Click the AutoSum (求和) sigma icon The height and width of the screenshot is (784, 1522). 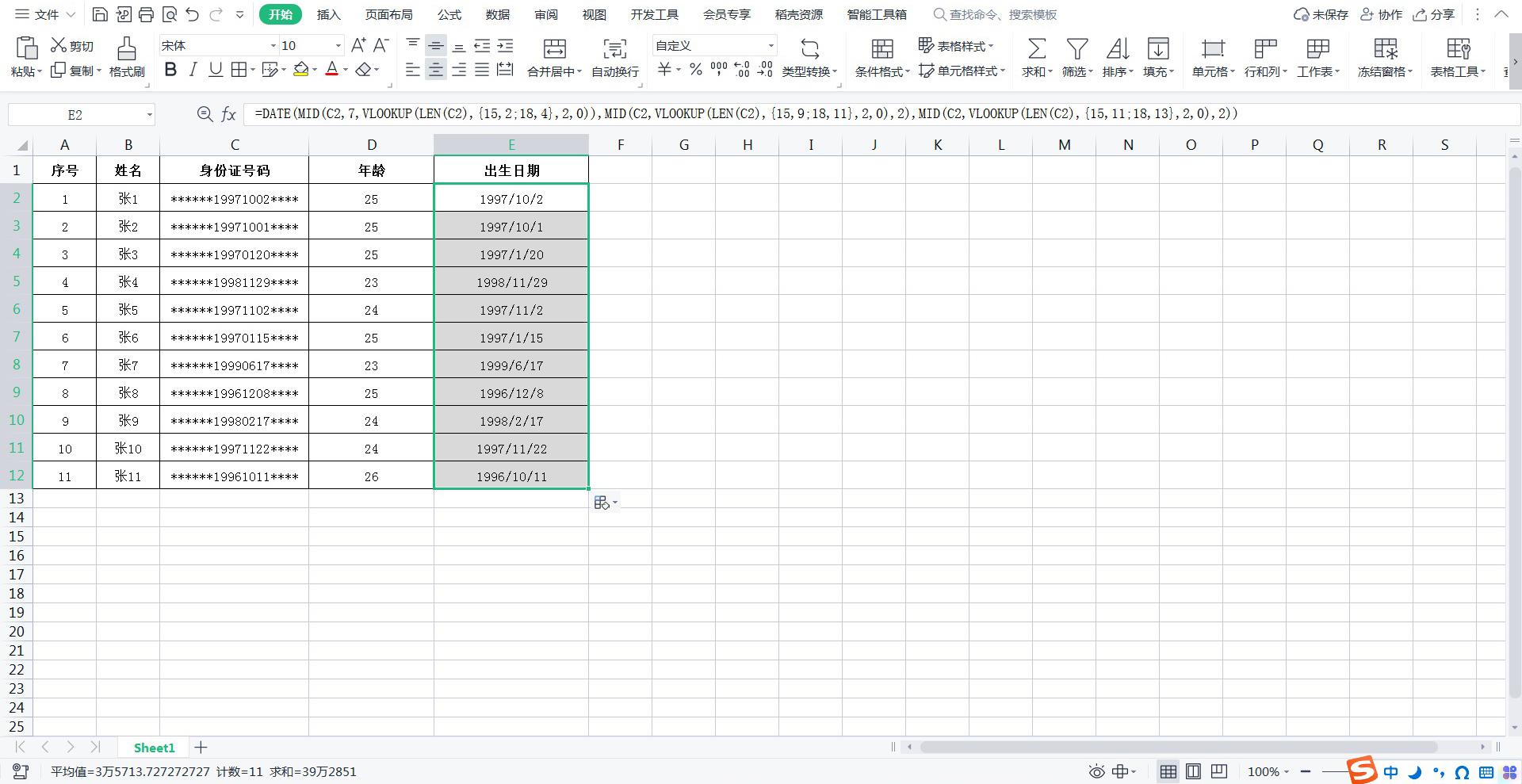(1036, 49)
